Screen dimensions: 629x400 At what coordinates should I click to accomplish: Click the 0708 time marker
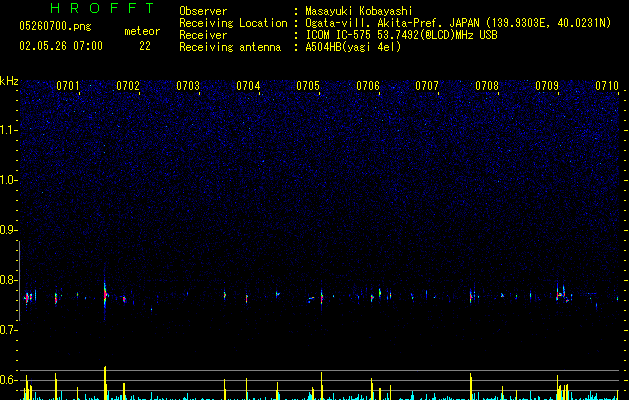pyautogui.click(x=487, y=86)
